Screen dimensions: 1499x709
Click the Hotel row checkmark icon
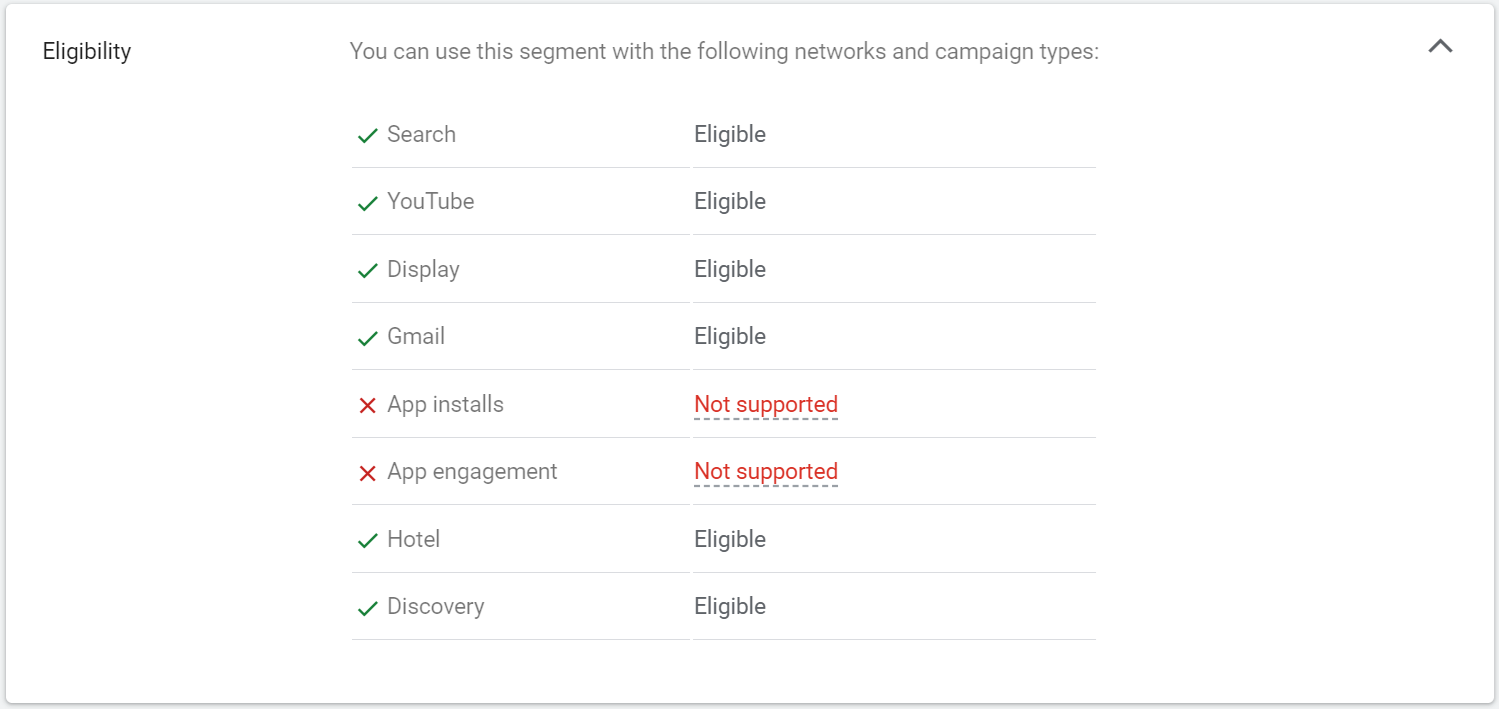point(368,541)
